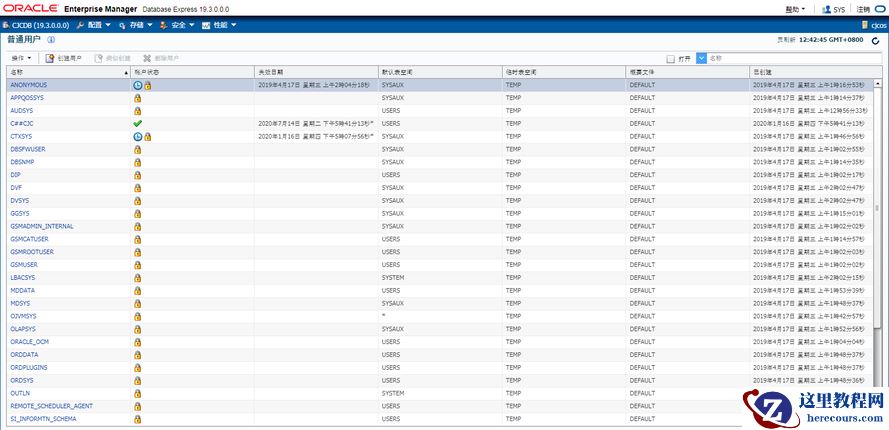Click the clock icon in the CTXSYS row

point(137,136)
